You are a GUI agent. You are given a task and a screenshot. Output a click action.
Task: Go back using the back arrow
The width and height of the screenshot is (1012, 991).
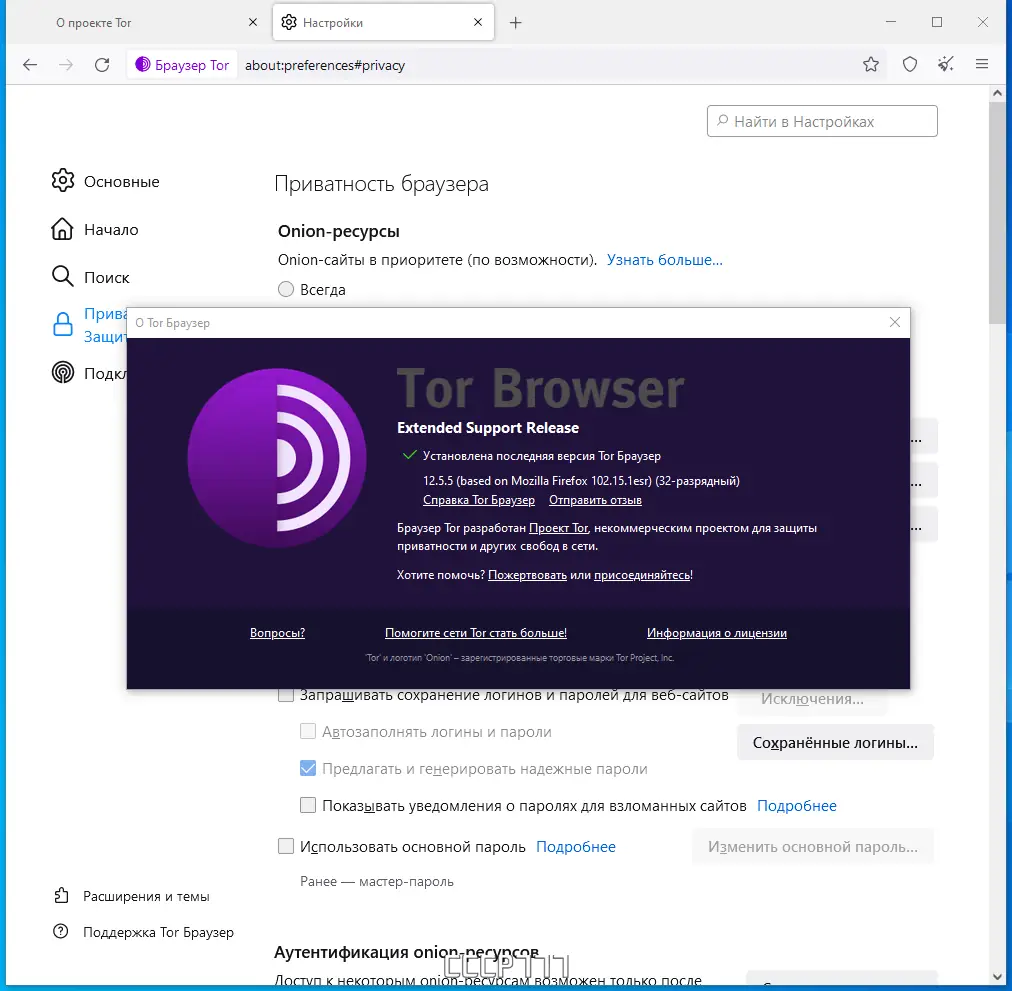tap(30, 65)
